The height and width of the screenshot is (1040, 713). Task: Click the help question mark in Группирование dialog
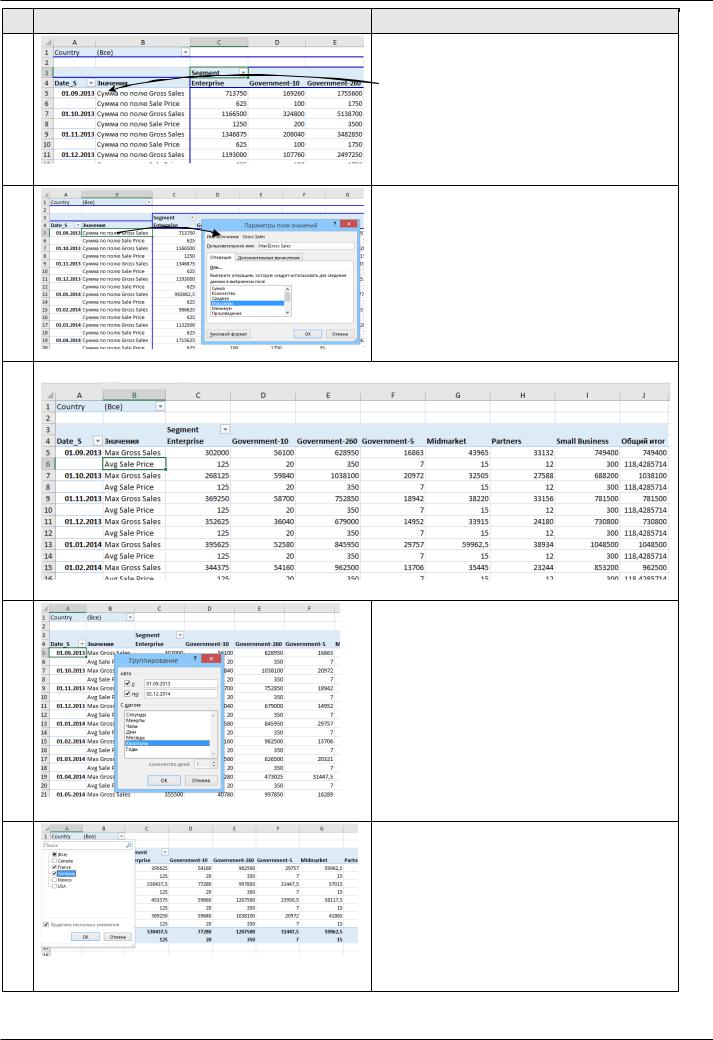coord(195,659)
